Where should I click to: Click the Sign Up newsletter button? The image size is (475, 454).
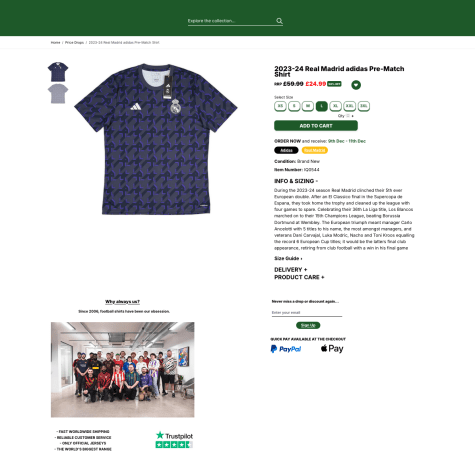point(308,325)
